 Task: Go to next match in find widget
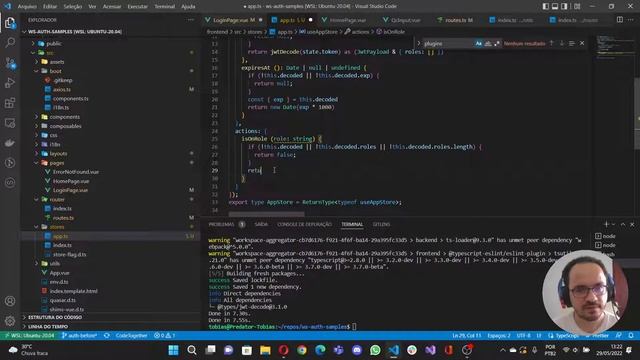point(562,43)
